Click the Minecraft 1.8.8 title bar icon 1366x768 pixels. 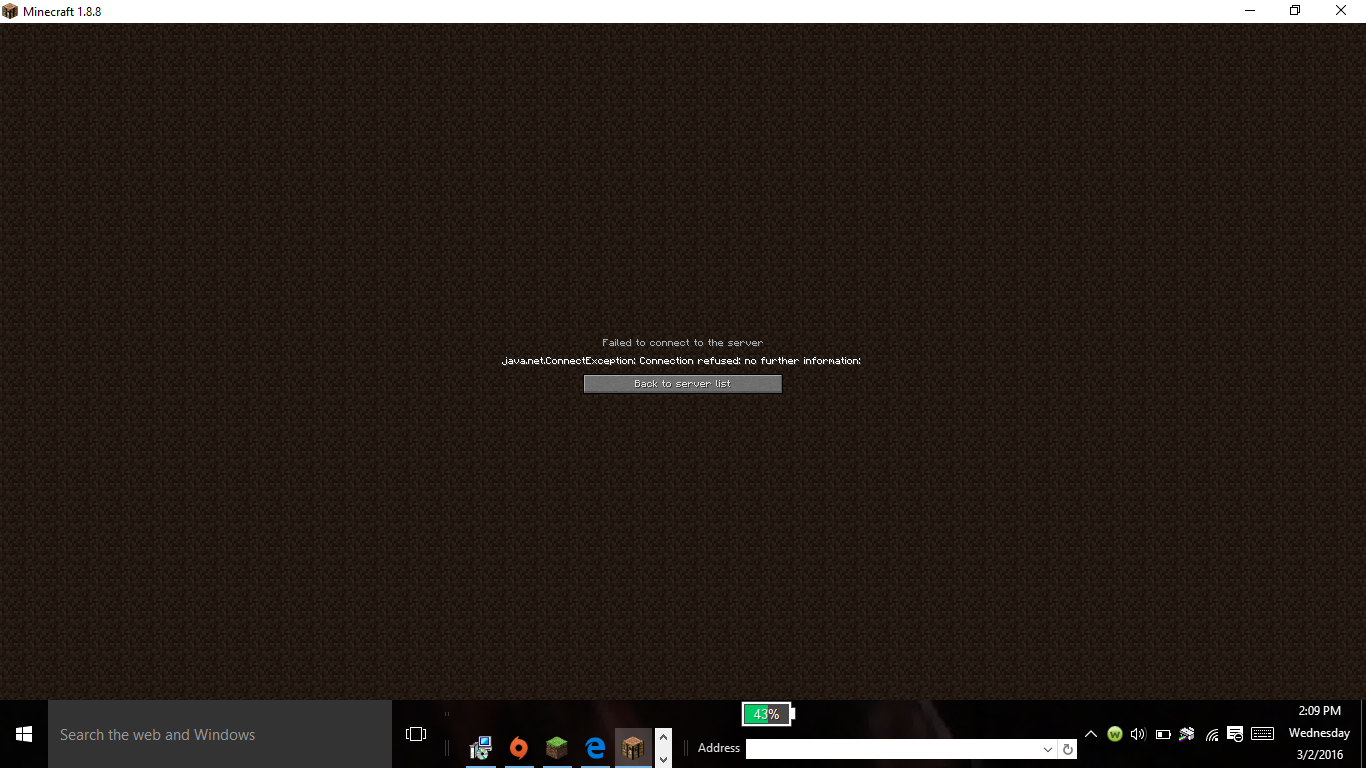click(10, 11)
